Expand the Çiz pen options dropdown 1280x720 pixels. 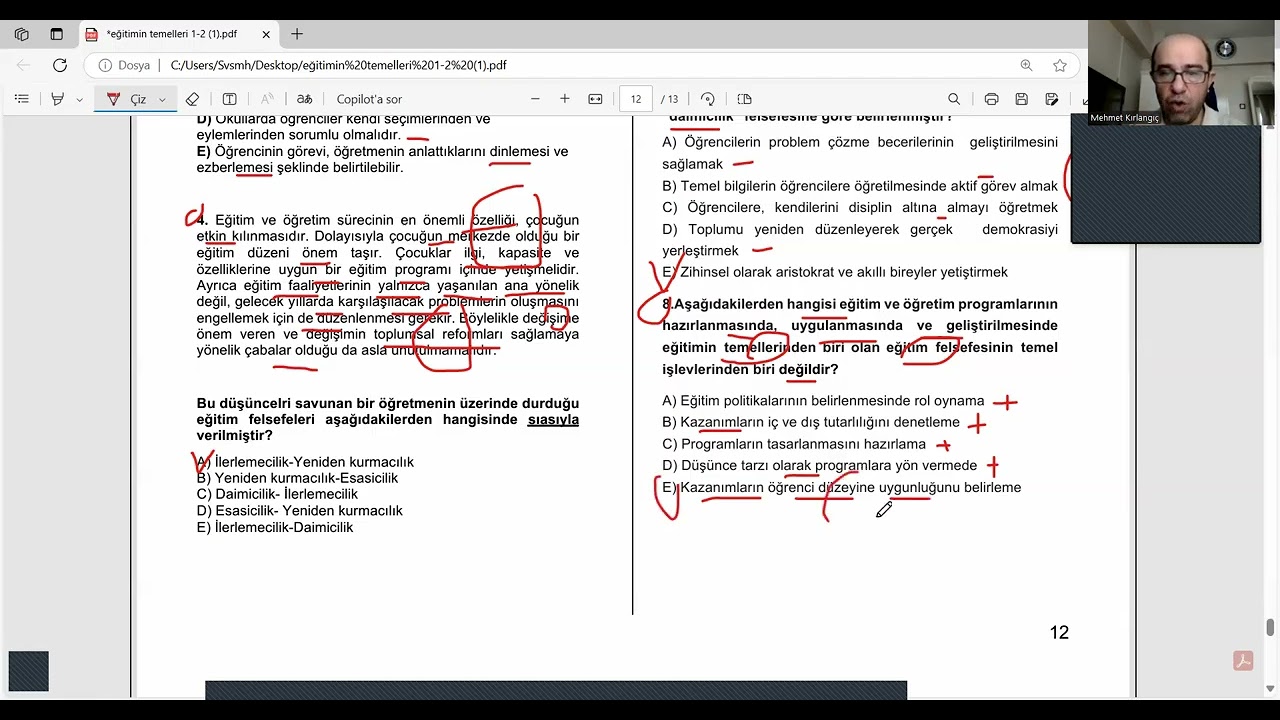click(162, 100)
